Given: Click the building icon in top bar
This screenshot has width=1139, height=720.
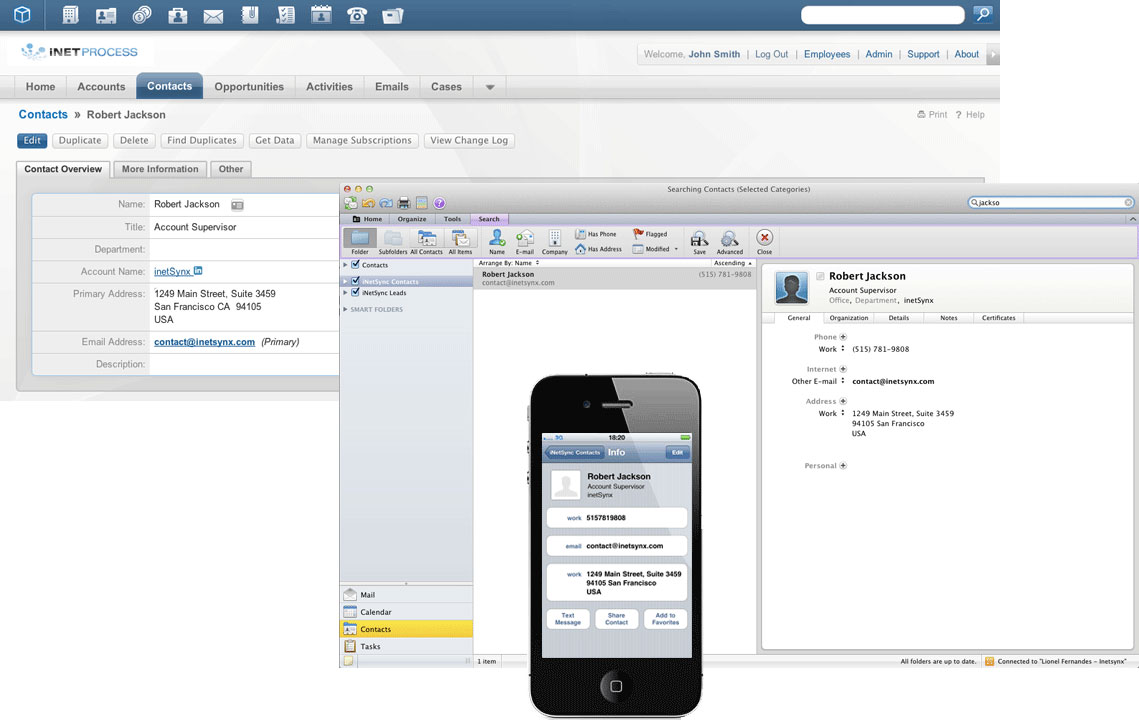Looking at the screenshot, I should click(70, 15).
